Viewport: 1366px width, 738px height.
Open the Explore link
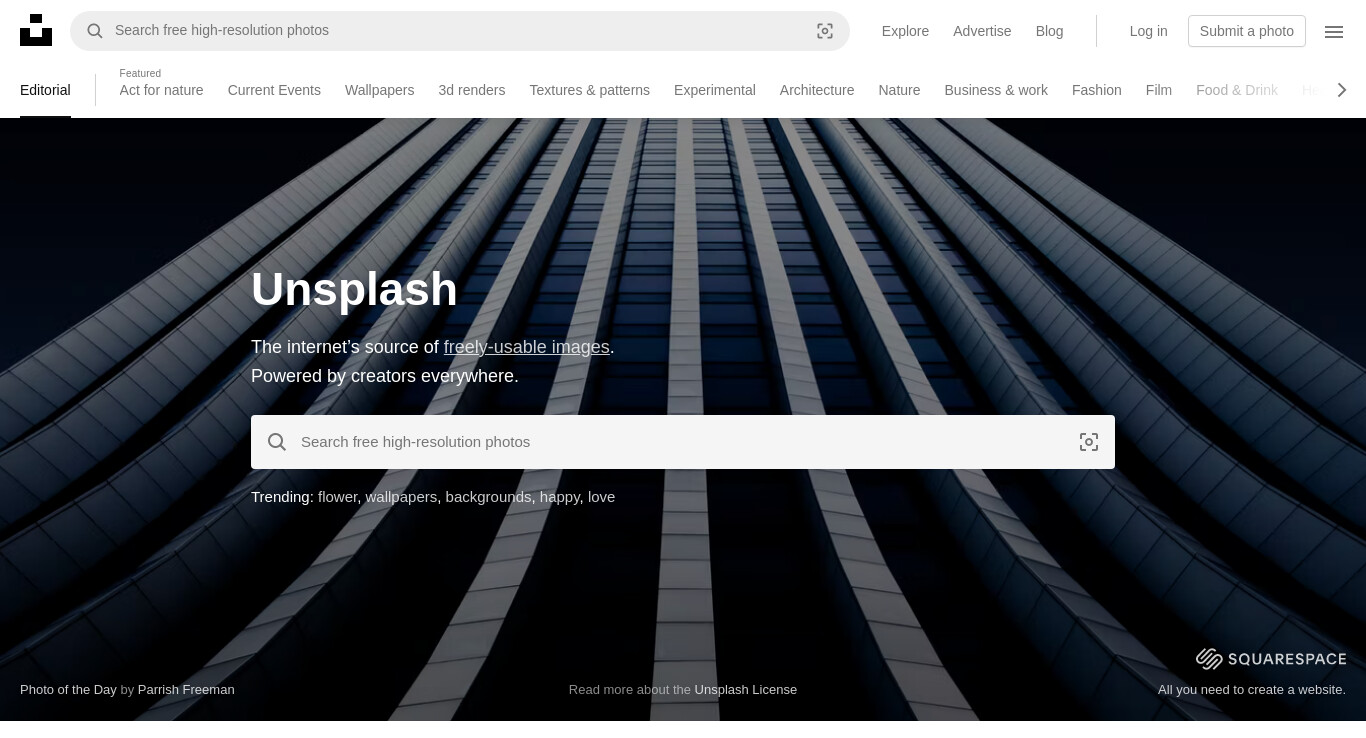coord(905,31)
